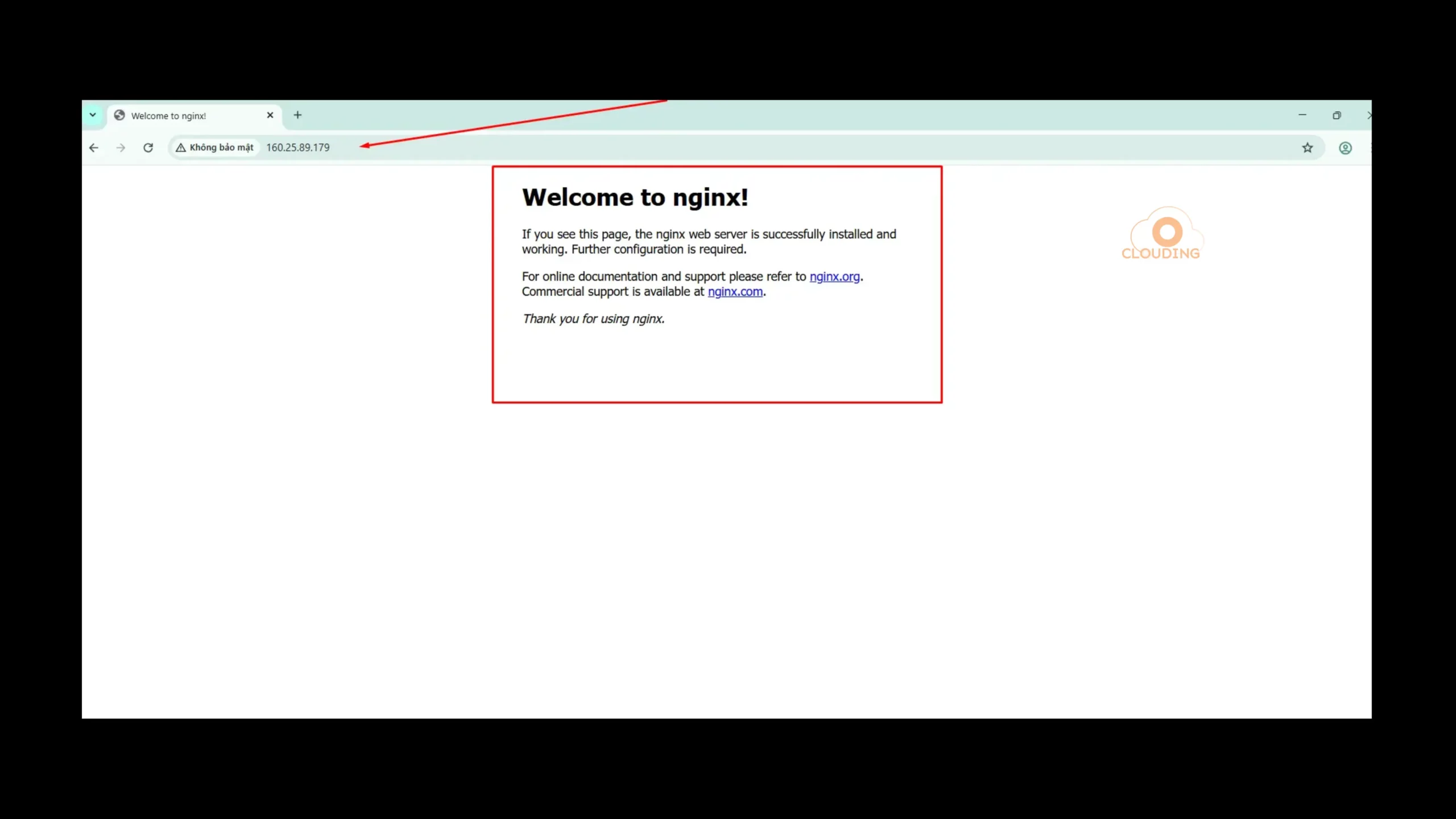Image resolution: width=1456 pixels, height=819 pixels.
Task: Restore down the browser window
Action: tap(1337, 115)
